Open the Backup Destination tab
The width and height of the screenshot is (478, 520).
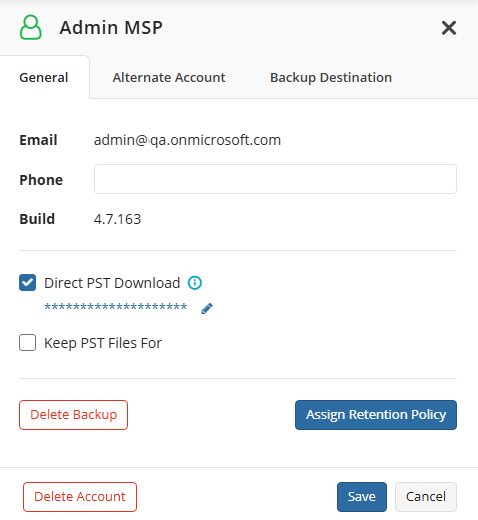click(x=331, y=77)
